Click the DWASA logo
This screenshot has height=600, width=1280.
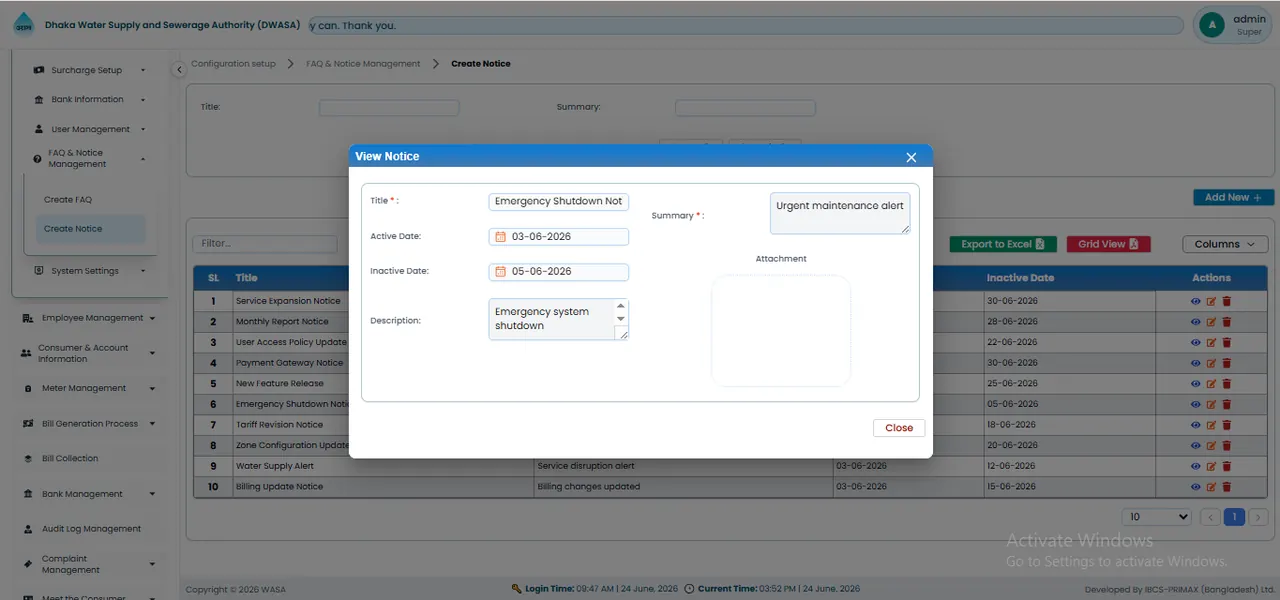click(x=23, y=26)
